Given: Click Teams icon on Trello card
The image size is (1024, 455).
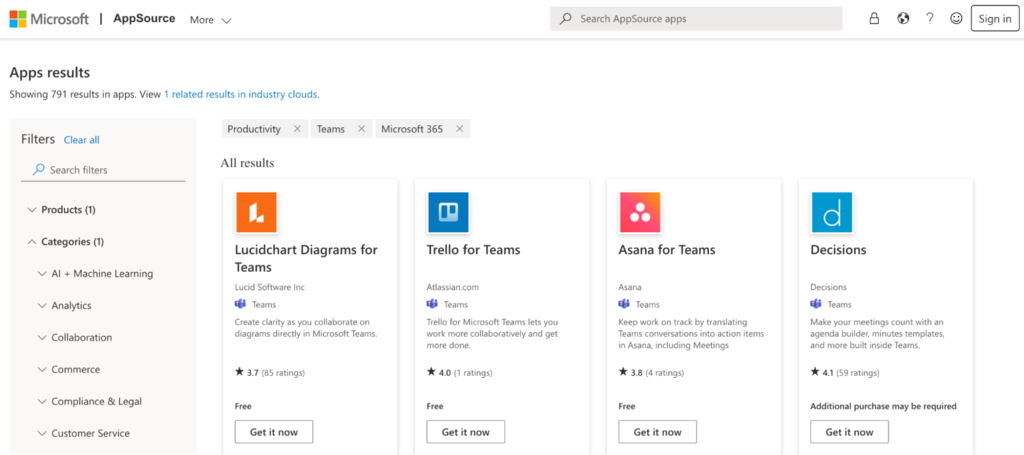Looking at the screenshot, I should coord(432,304).
